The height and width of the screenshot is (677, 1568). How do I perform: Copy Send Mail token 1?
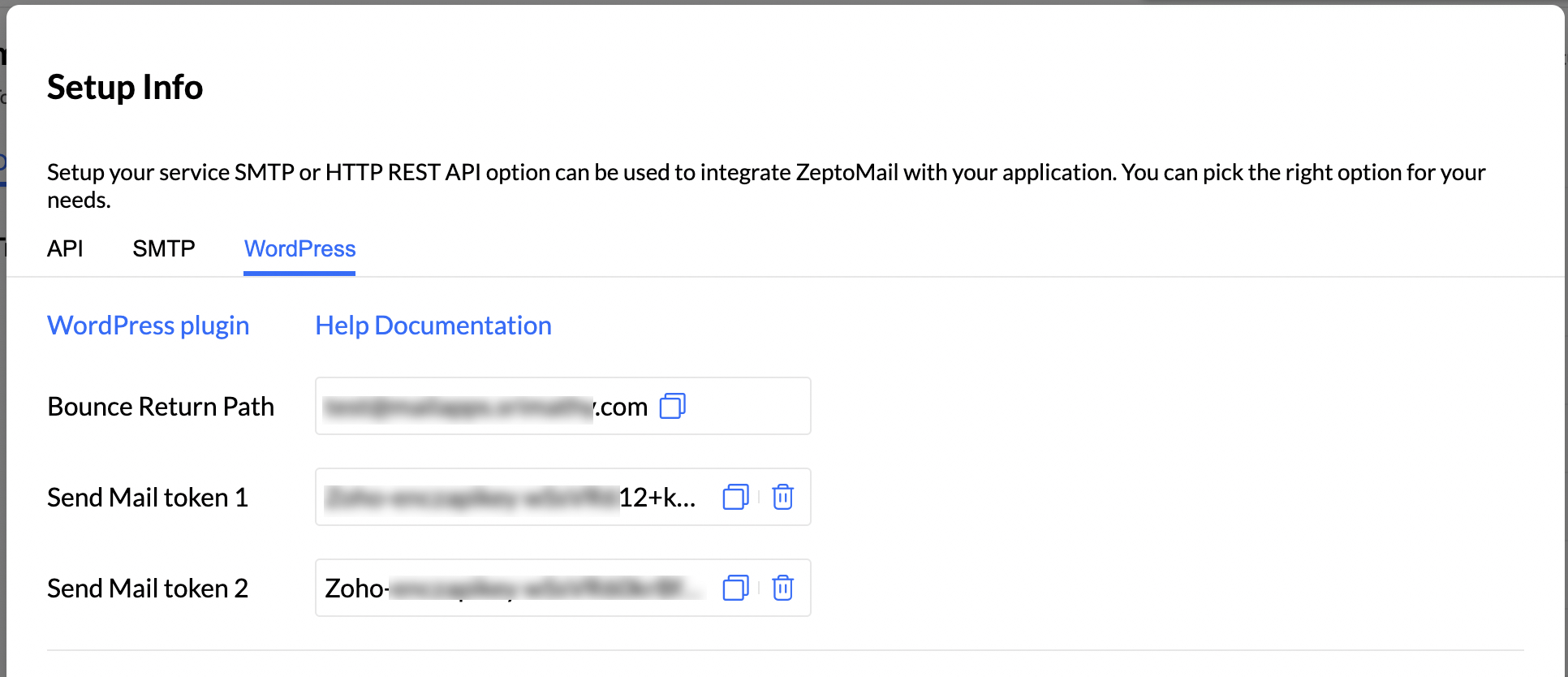click(x=735, y=497)
